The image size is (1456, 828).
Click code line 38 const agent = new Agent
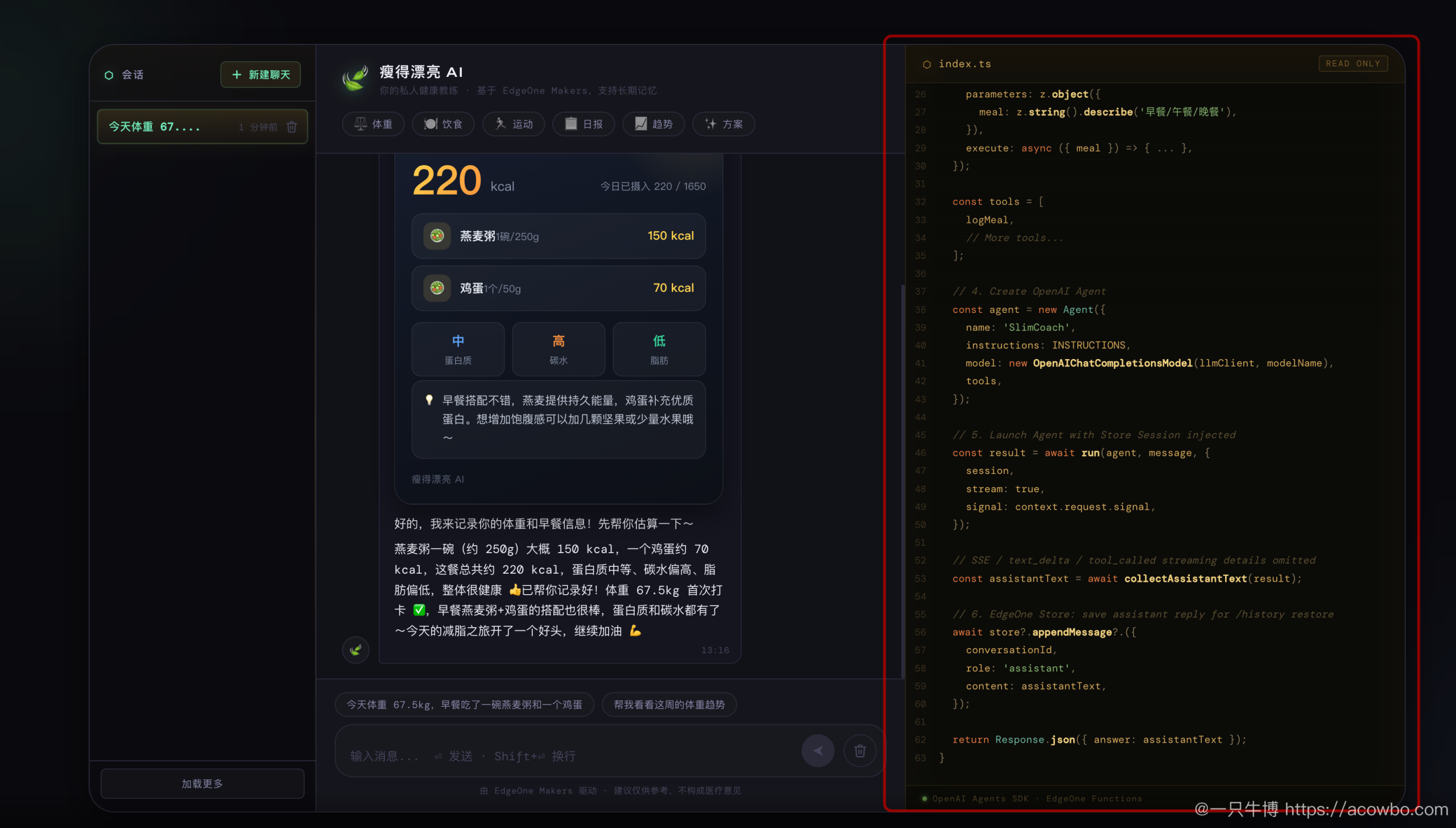click(x=1029, y=310)
